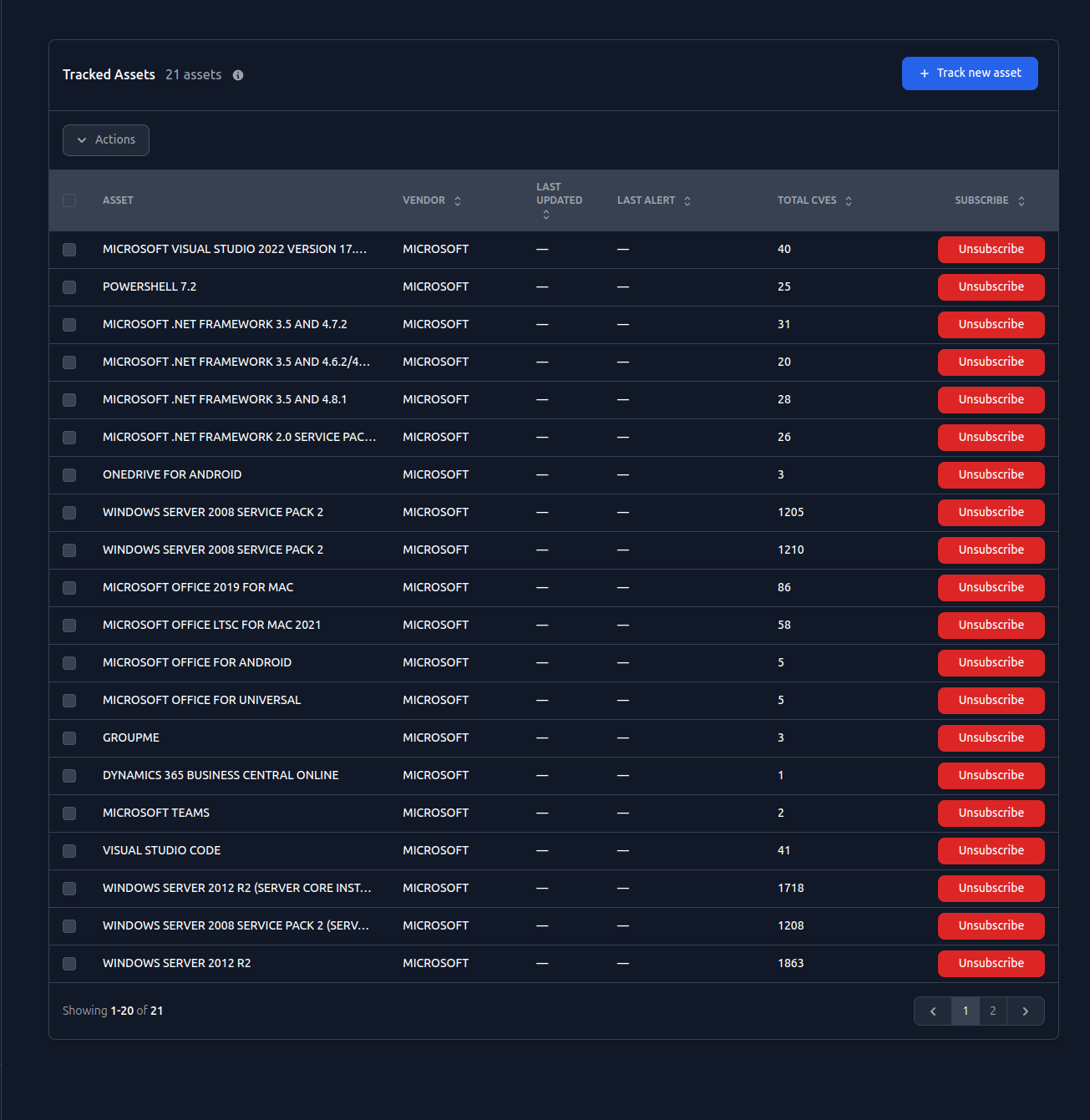This screenshot has width=1090, height=1120.
Task: Go to next page arrow
Action: (1026, 1011)
